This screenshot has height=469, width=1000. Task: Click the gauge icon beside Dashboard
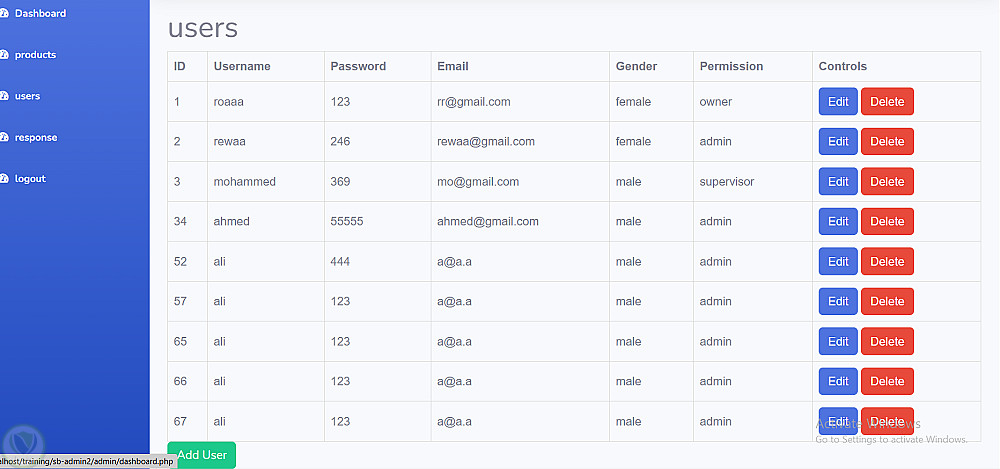(4, 14)
